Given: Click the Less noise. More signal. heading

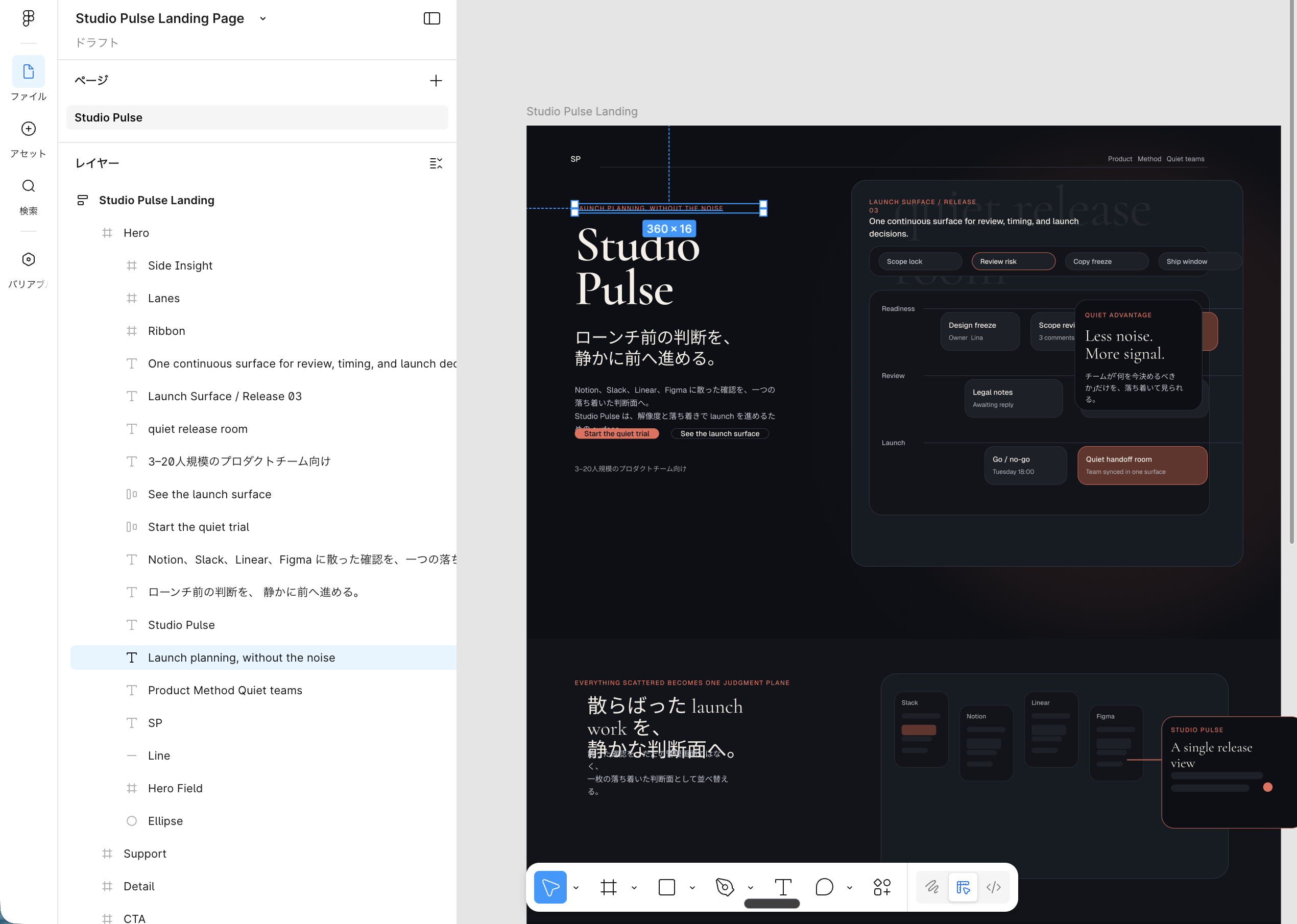Looking at the screenshot, I should tap(1124, 345).
